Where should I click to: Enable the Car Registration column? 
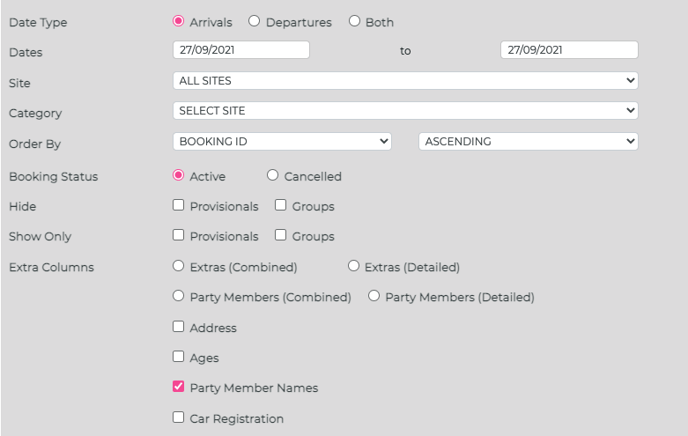click(x=178, y=417)
